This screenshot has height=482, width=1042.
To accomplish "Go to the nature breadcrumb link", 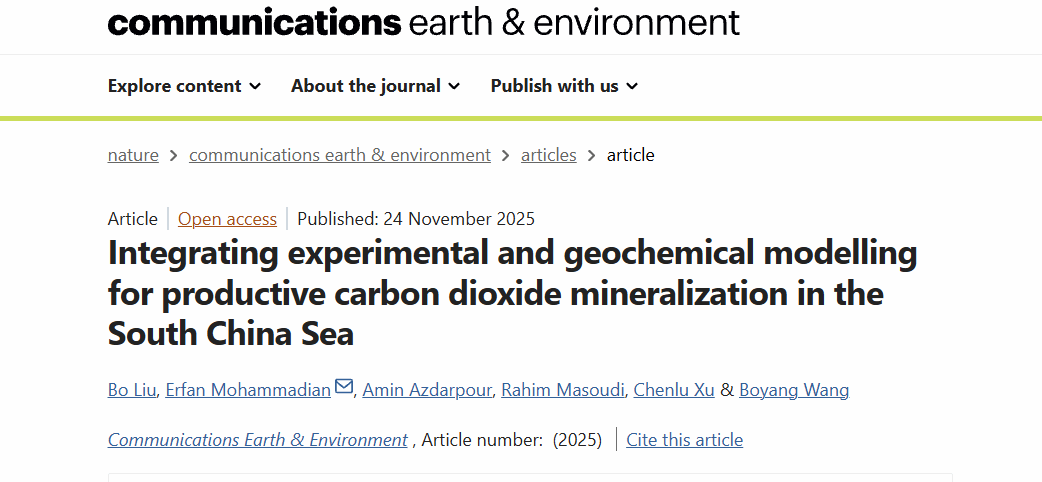I will pyautogui.click(x=133, y=155).
